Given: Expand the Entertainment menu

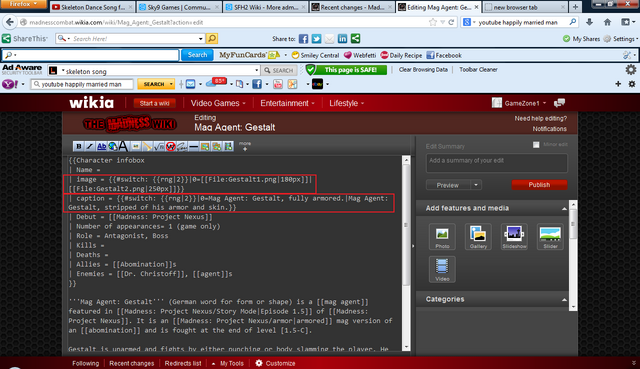Looking at the screenshot, I should click(x=287, y=103).
